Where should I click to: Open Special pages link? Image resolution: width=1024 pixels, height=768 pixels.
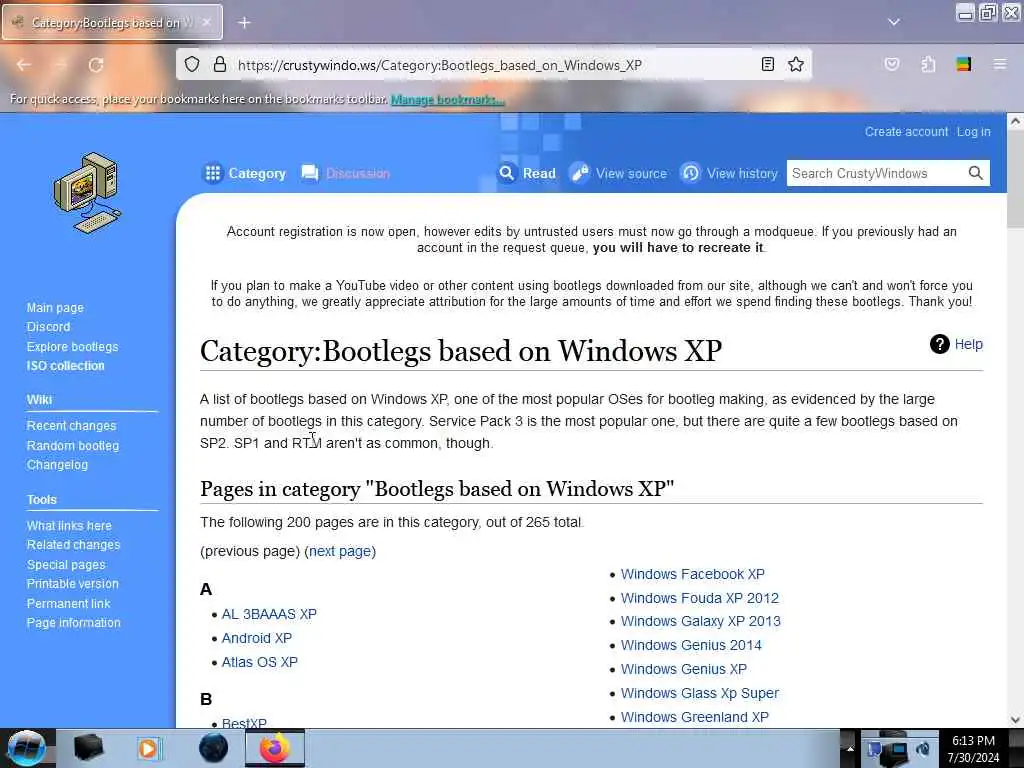click(65, 564)
